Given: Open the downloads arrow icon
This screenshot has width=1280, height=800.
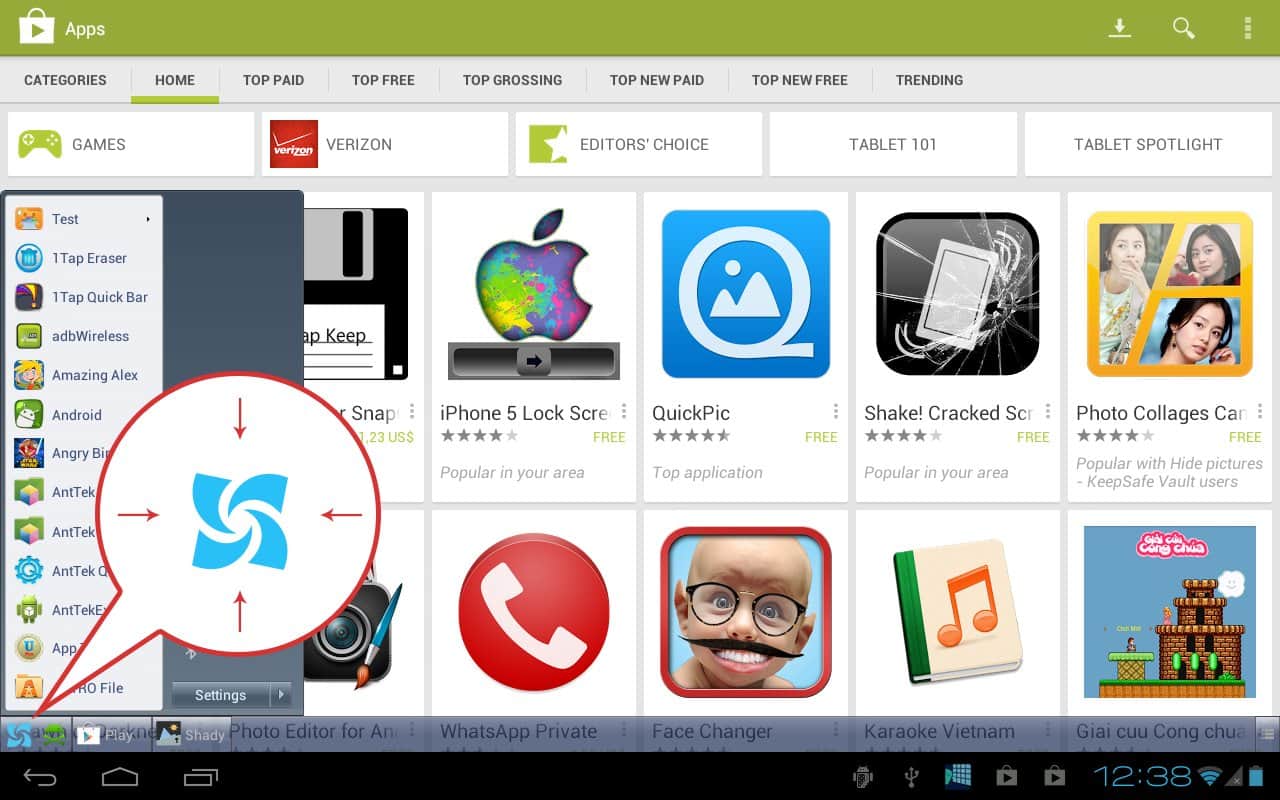Looking at the screenshot, I should [x=1119, y=28].
